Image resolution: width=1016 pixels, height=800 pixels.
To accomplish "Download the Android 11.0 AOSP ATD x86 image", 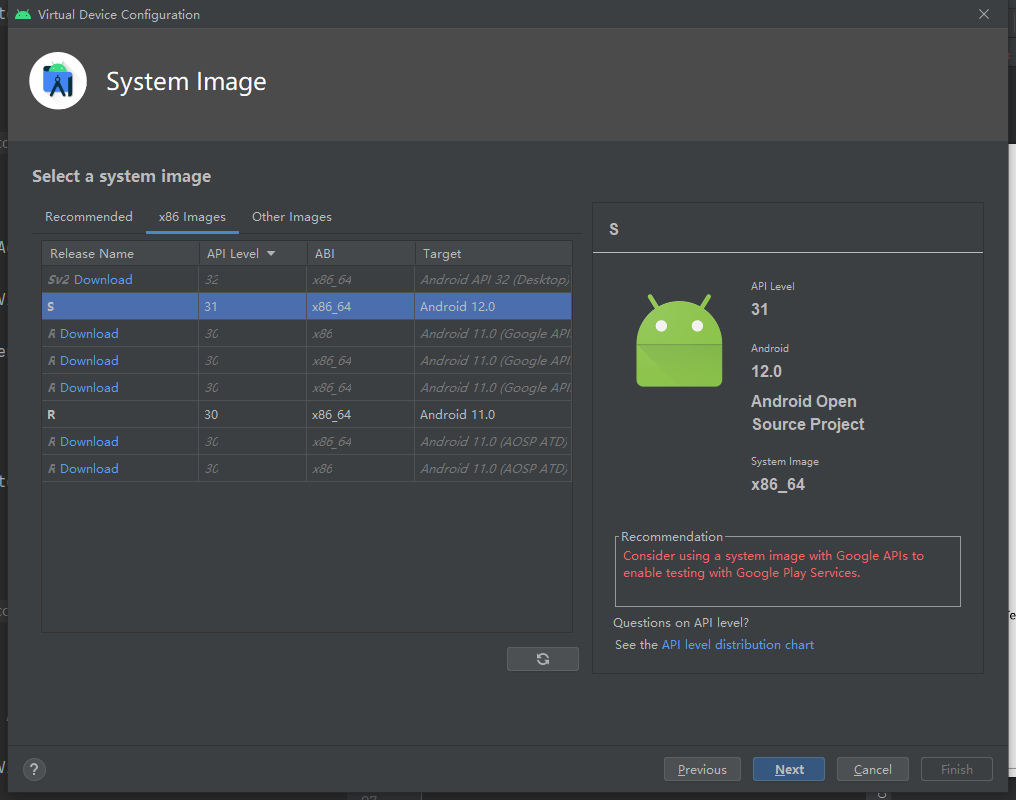I will point(89,469).
